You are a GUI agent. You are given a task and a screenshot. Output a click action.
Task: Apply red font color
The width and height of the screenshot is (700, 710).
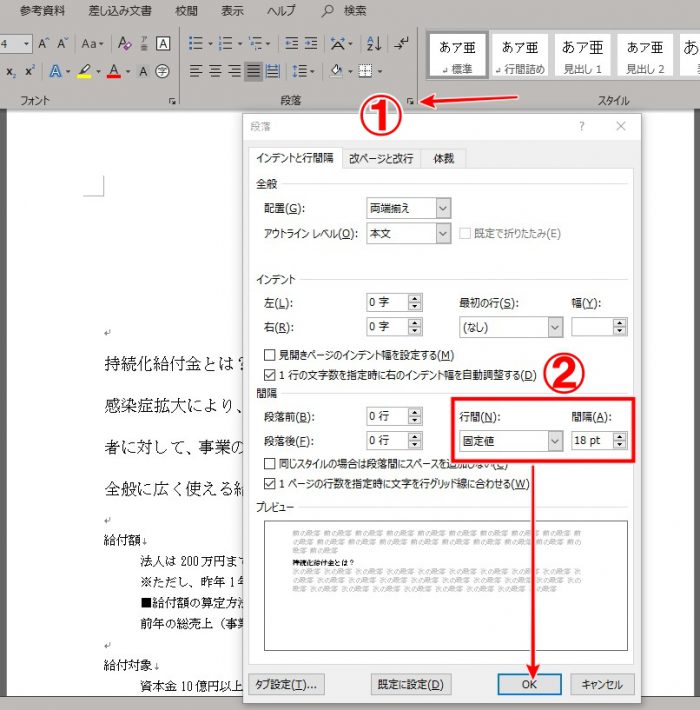point(114,71)
